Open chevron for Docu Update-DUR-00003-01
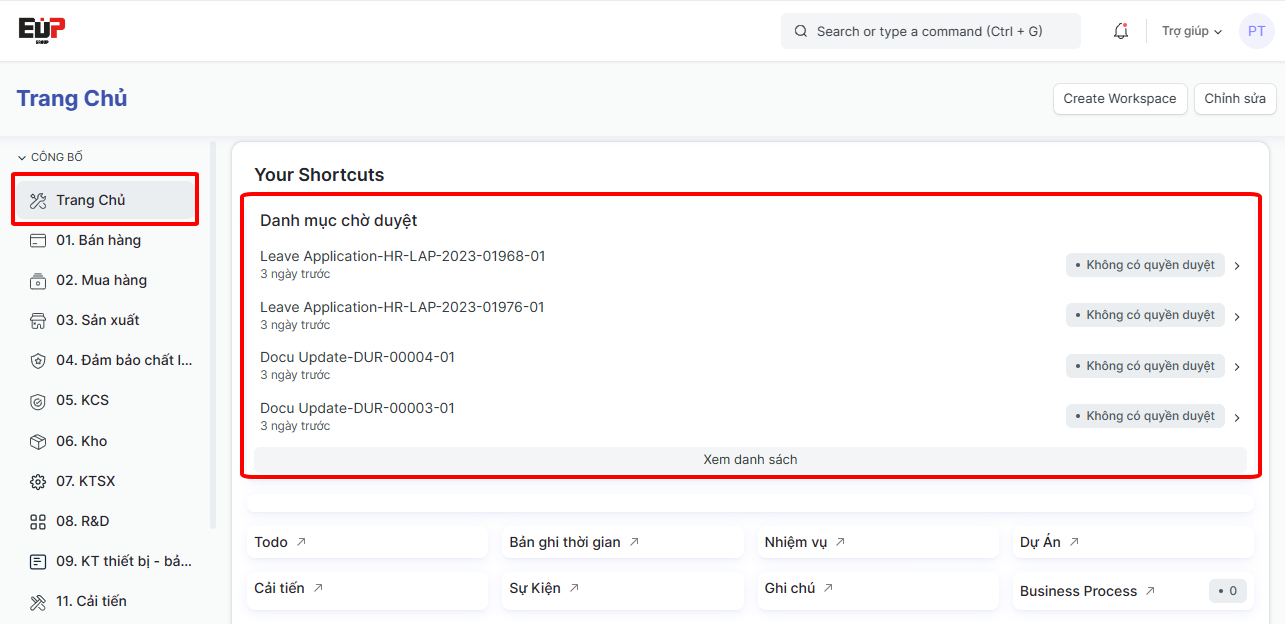The height and width of the screenshot is (624, 1285). click(1237, 417)
